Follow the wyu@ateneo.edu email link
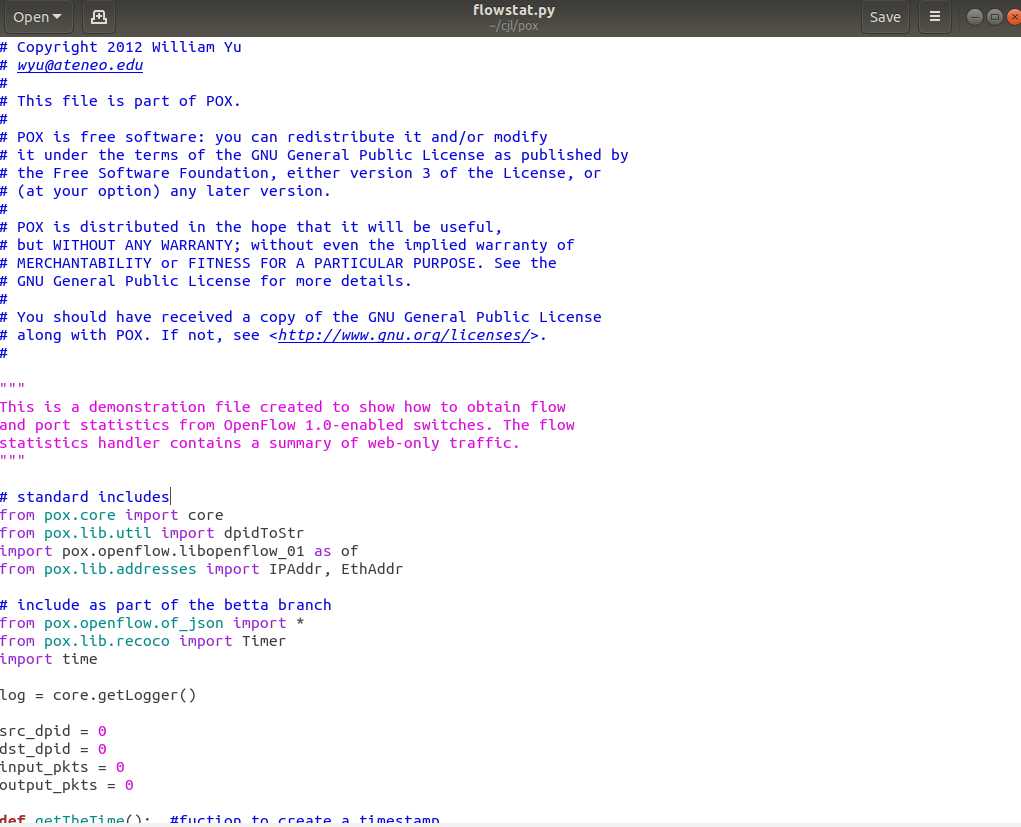The image size is (1021, 827). pos(80,65)
